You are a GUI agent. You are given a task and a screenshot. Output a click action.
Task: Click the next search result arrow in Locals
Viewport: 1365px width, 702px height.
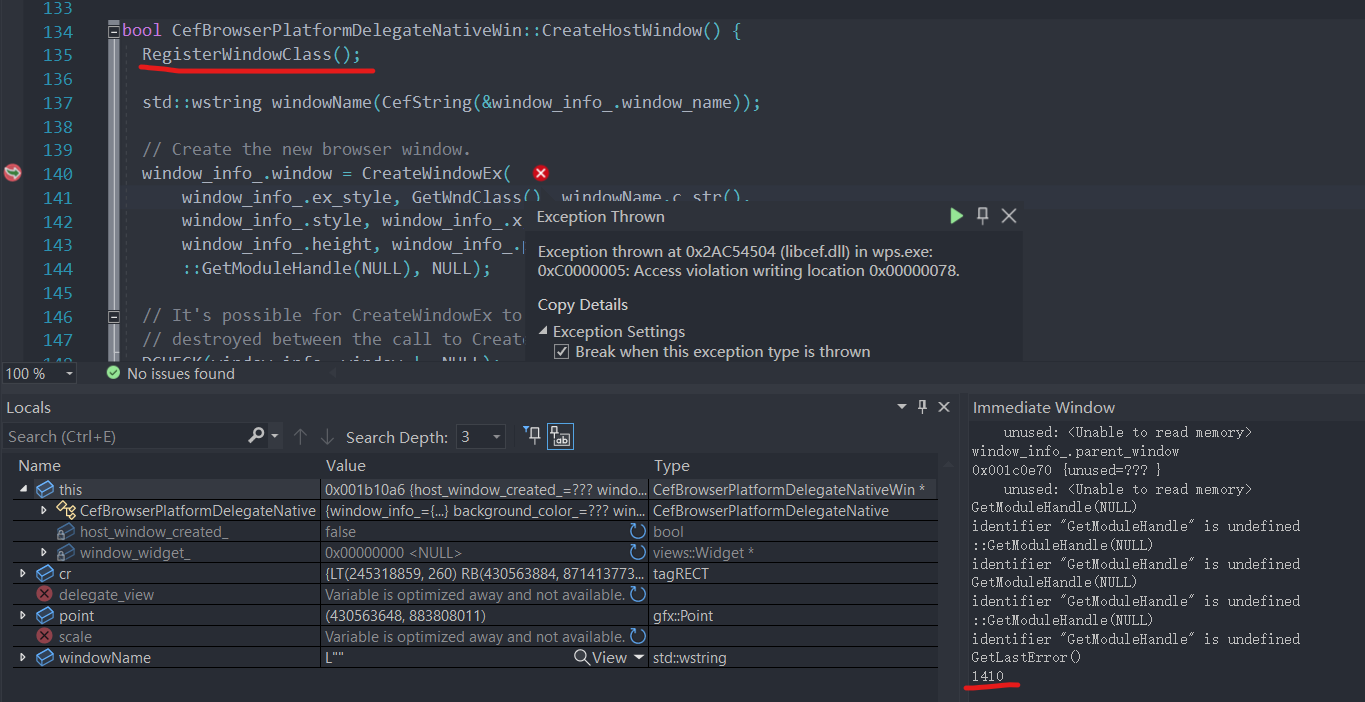pos(325,436)
